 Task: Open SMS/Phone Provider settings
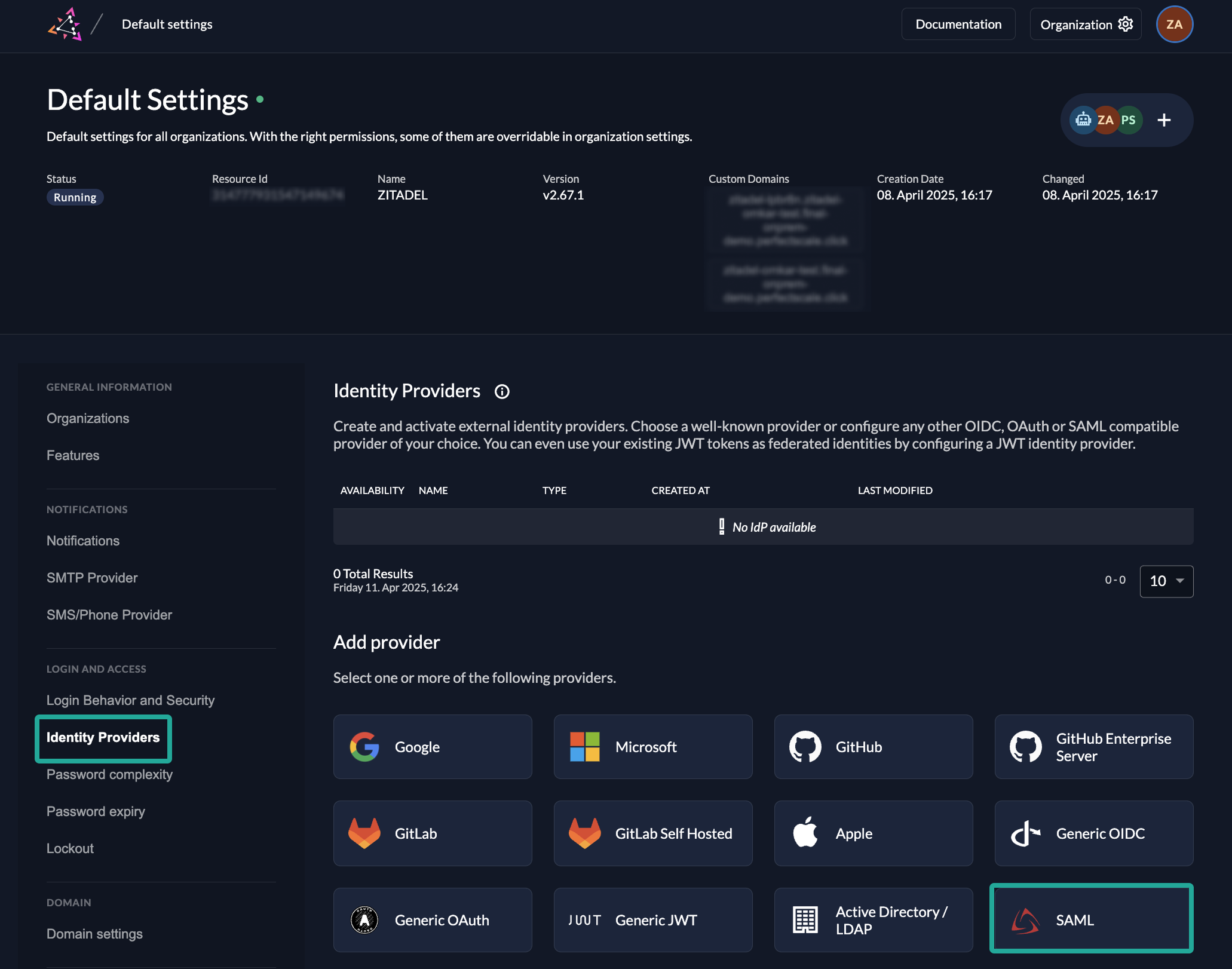point(109,615)
